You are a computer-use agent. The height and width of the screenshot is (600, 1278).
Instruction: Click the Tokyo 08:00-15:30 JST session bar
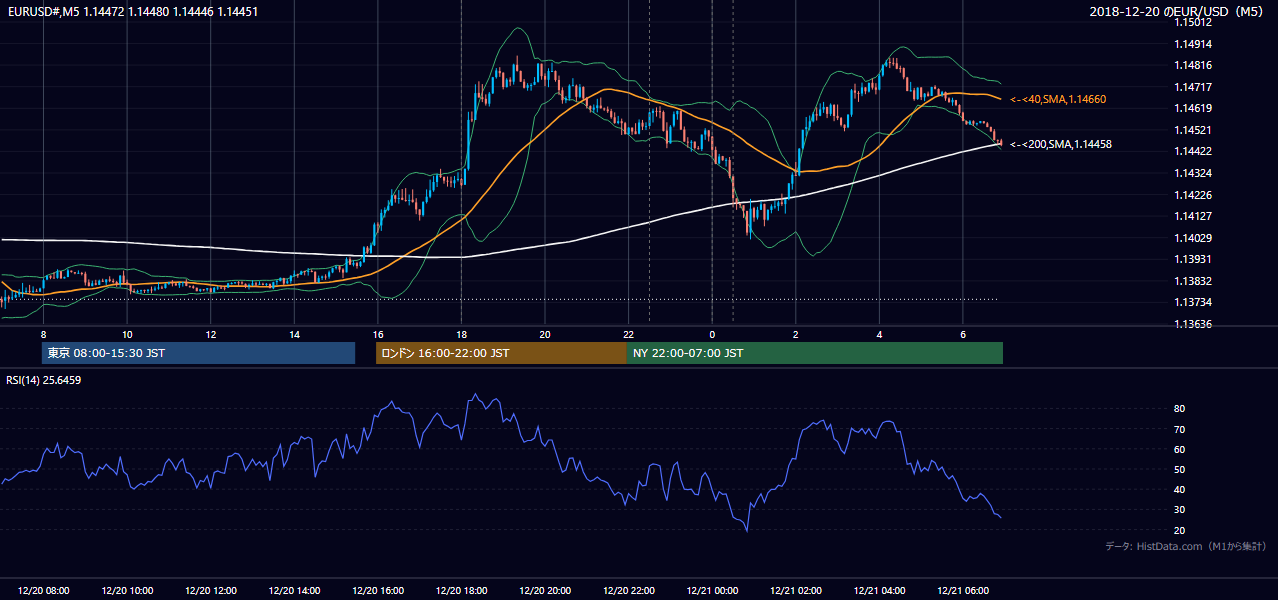(x=198, y=353)
